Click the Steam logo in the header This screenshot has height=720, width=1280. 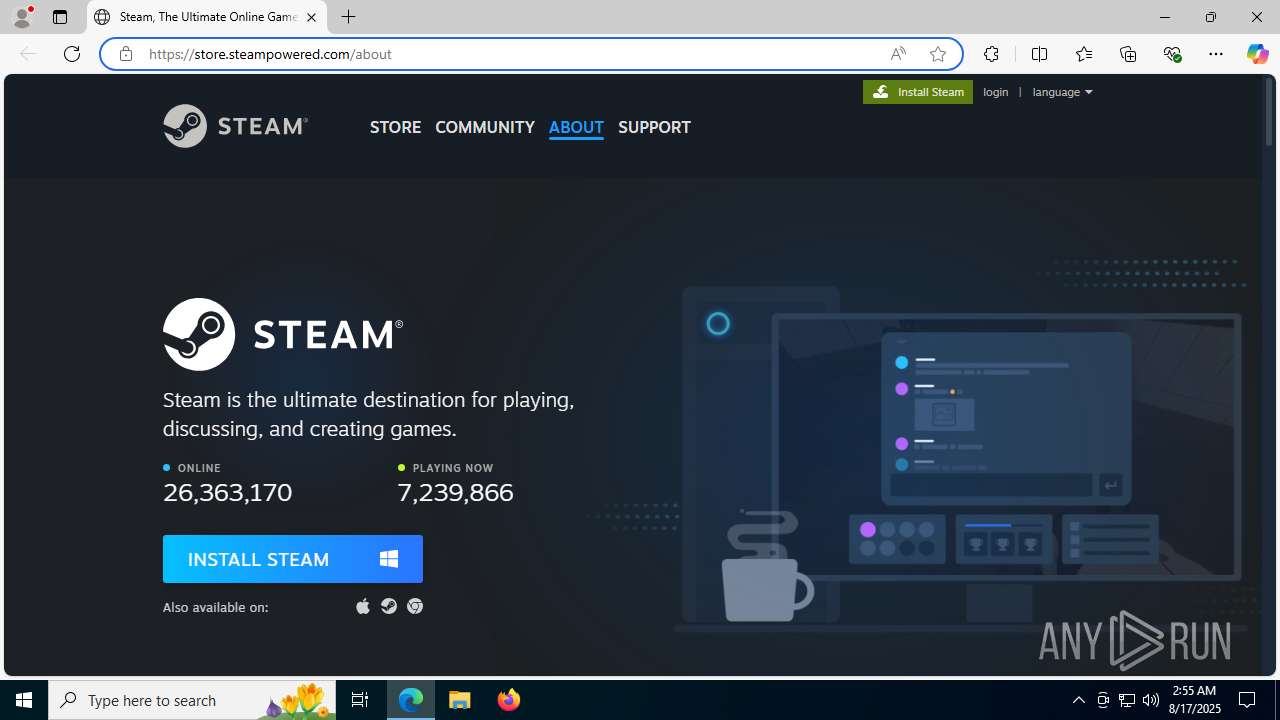point(235,126)
